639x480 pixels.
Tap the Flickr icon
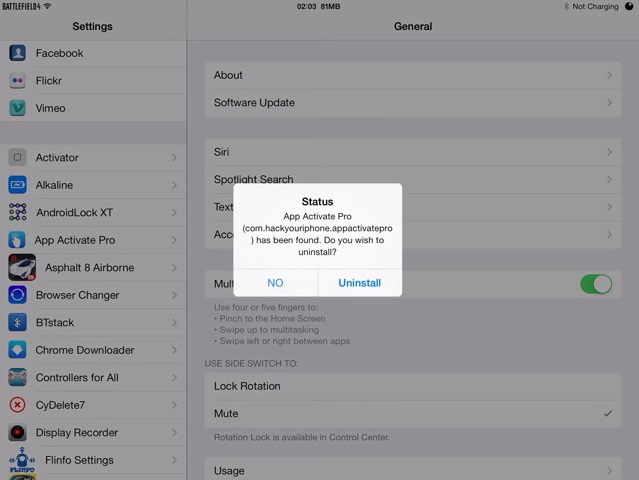coord(18,81)
